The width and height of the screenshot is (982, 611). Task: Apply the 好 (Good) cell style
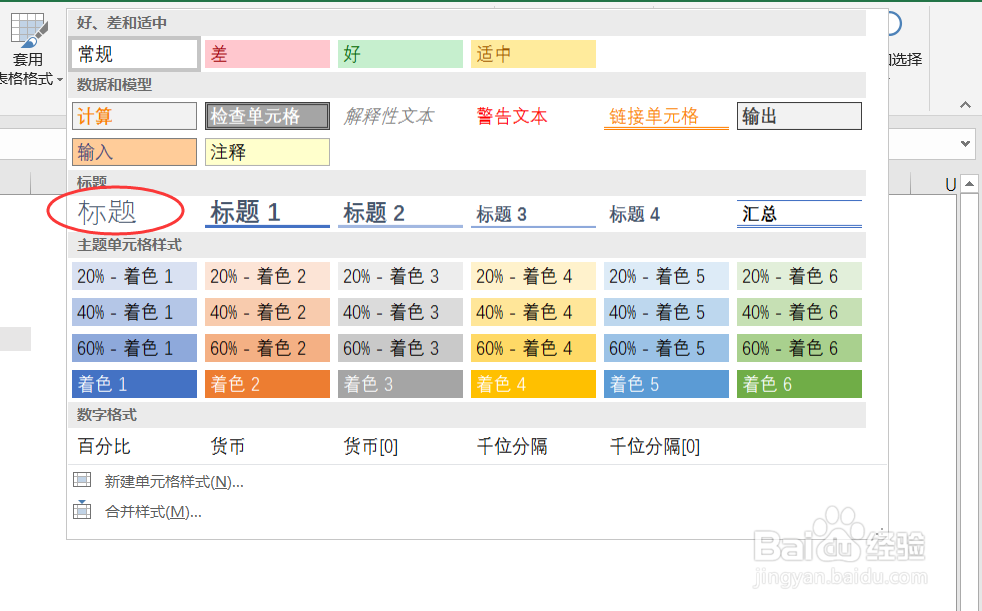tap(400, 53)
